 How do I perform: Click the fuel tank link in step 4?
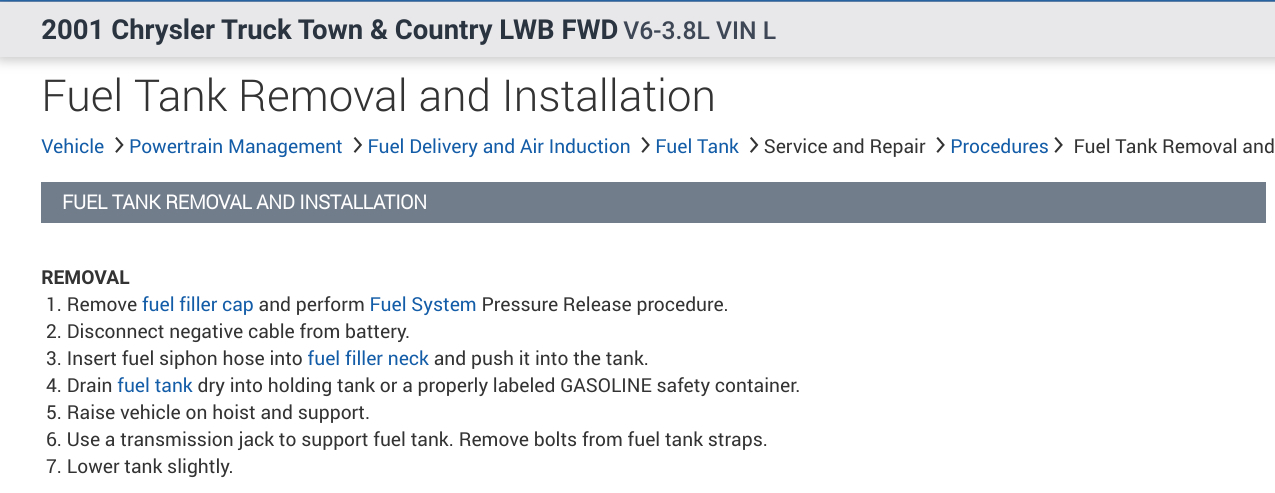pyautogui.click(x=154, y=385)
